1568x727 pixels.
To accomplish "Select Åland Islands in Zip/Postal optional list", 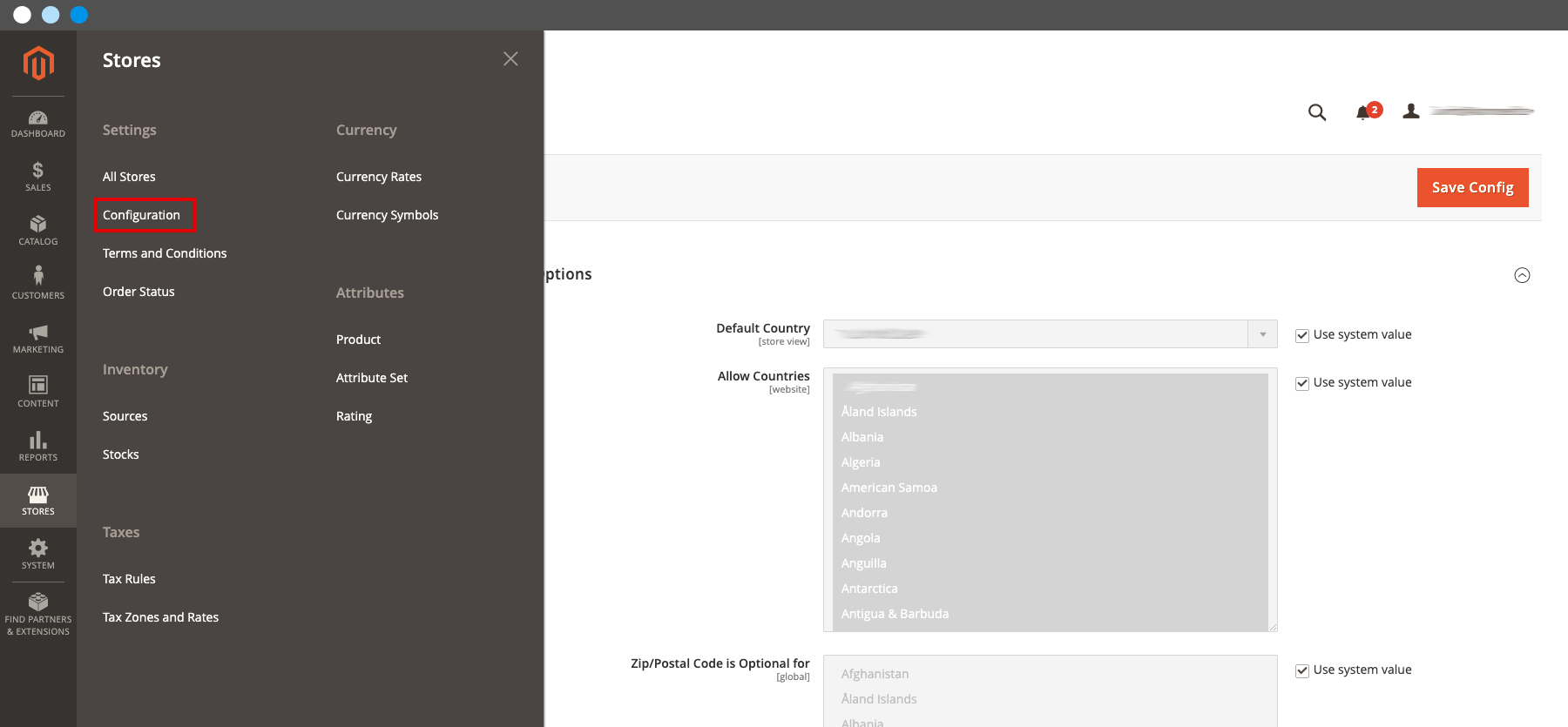I will (1050, 699).
